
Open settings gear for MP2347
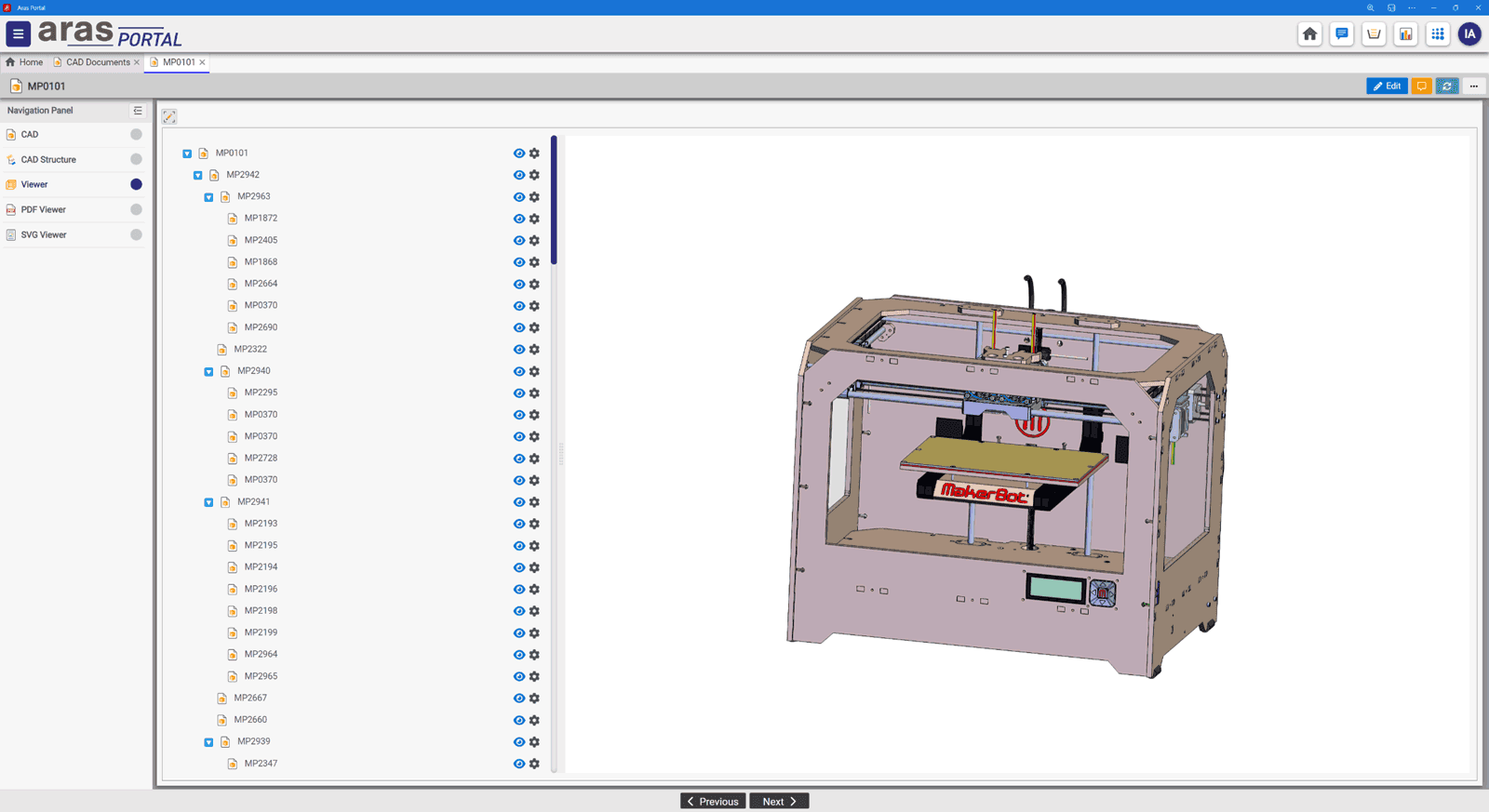pos(534,764)
